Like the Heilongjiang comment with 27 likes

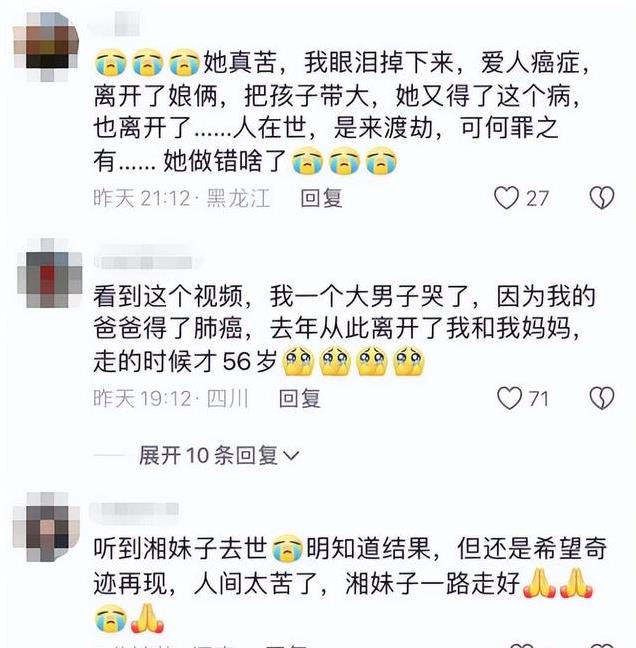point(507,198)
